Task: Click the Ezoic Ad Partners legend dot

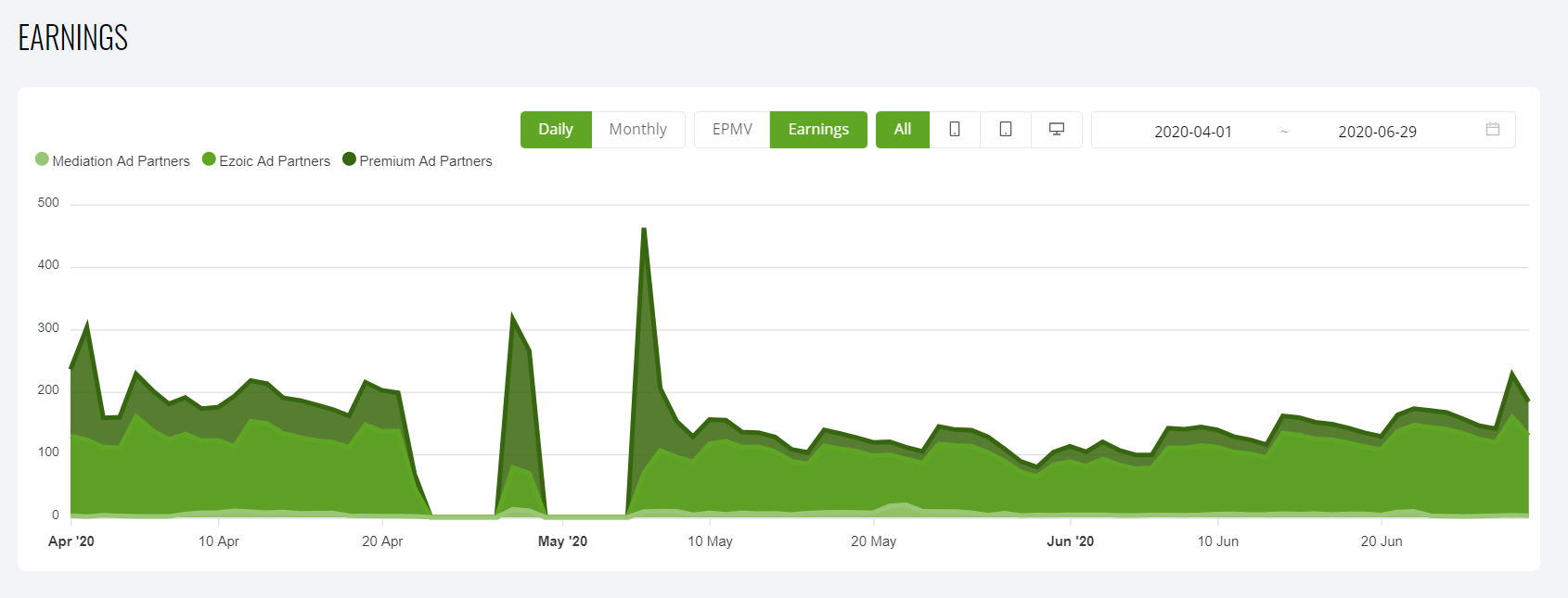Action: click(x=209, y=159)
